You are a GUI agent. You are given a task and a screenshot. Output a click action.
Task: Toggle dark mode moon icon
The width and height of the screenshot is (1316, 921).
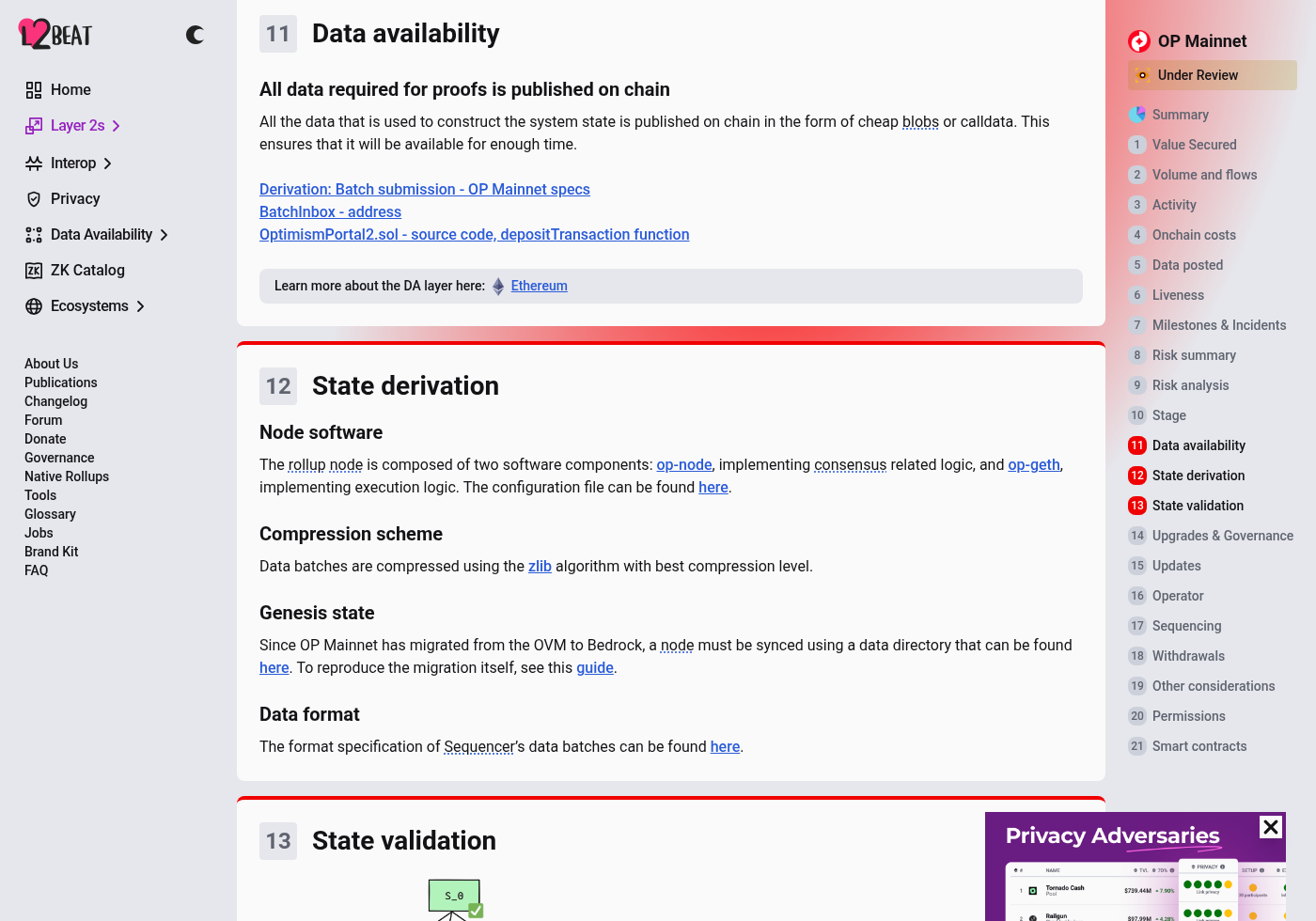pyautogui.click(x=195, y=35)
